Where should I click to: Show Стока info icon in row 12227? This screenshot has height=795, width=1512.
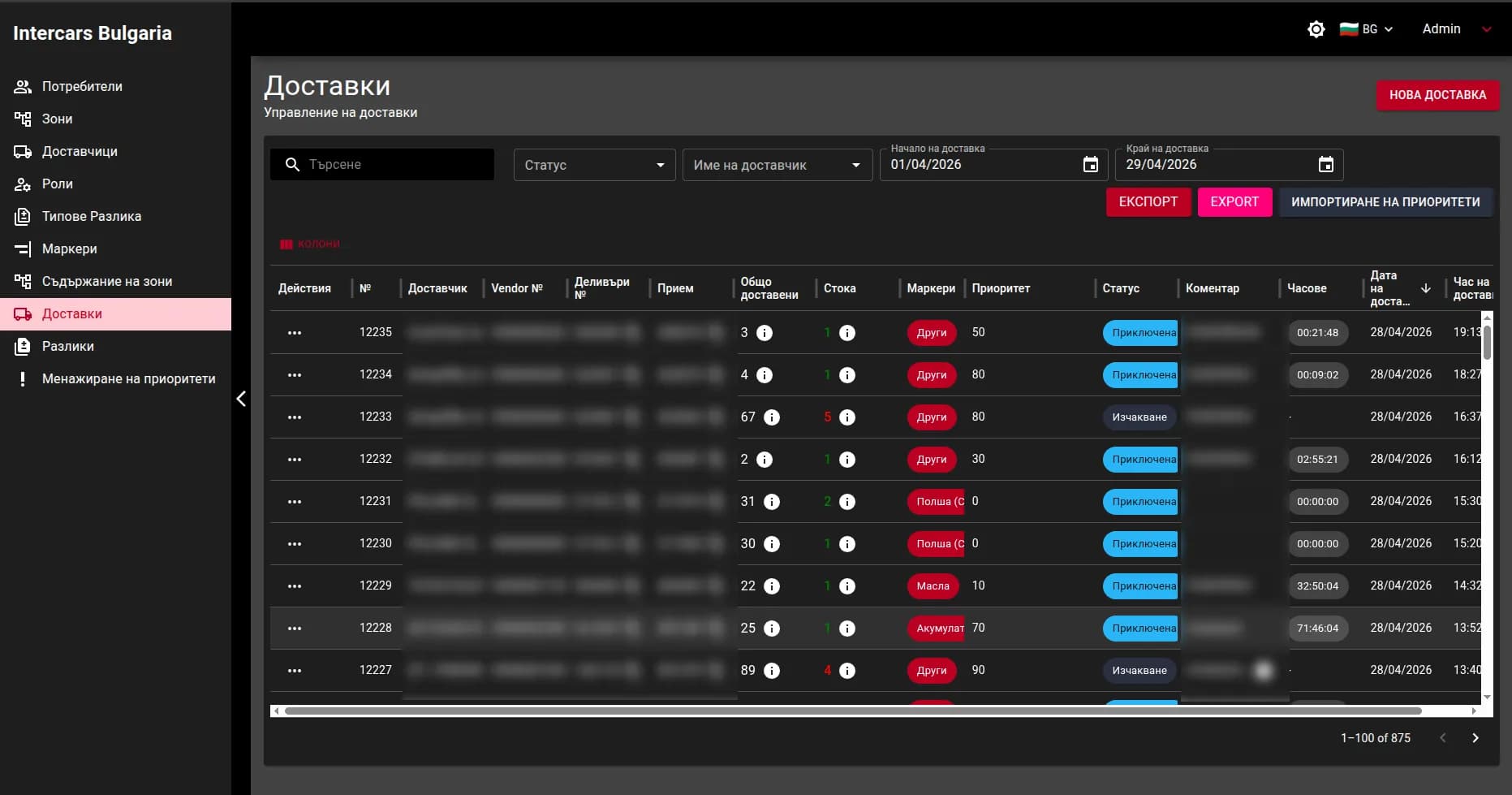pyautogui.click(x=847, y=671)
